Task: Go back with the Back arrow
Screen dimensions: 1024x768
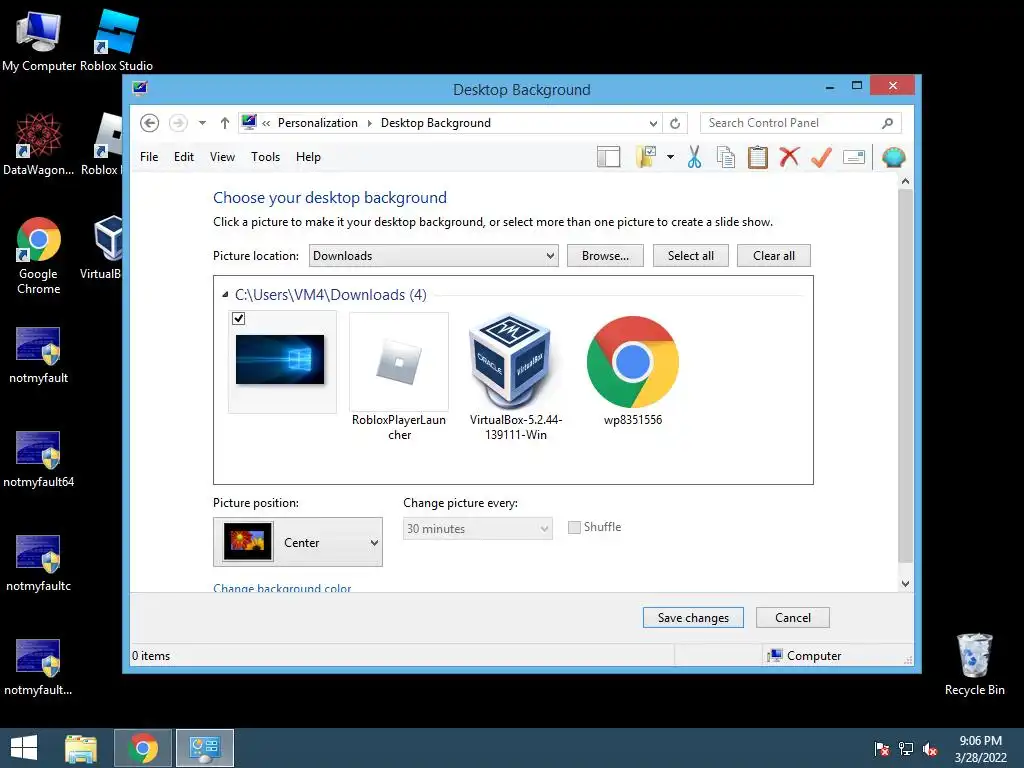Action: coord(150,123)
